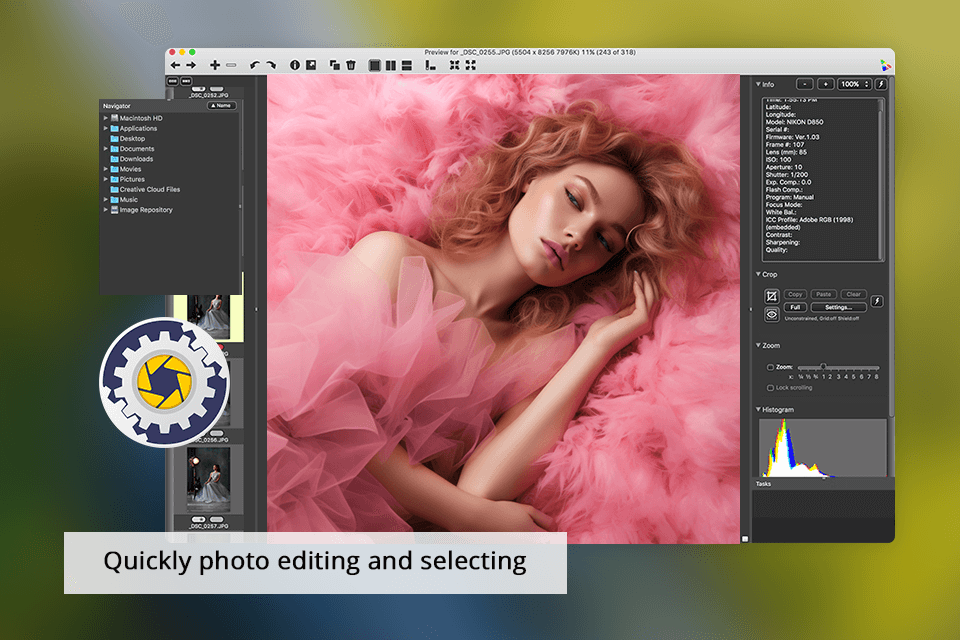
Task: Go to previous image with back arrow
Action: [176, 65]
